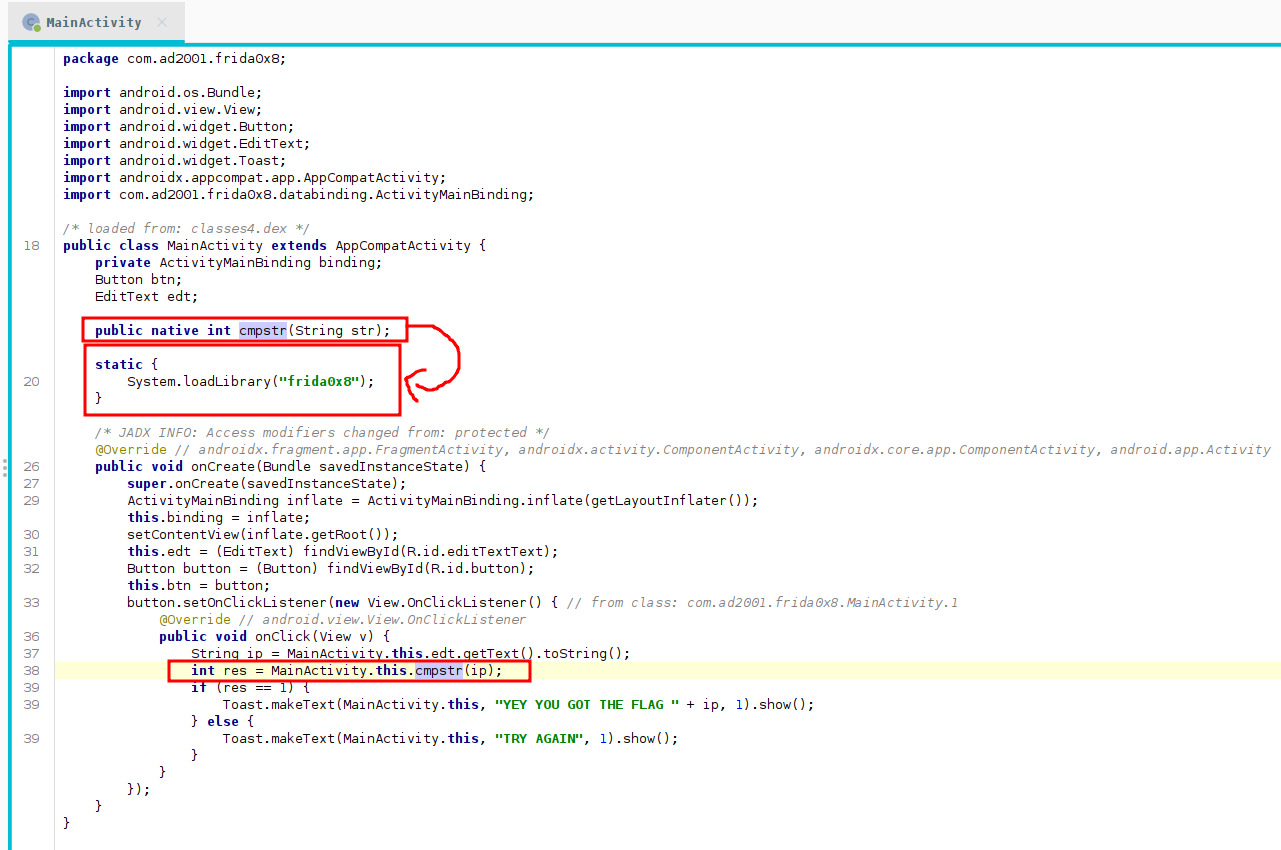Close the MainActivity tab
Screen dimensions: 1281x850
tap(162, 22)
